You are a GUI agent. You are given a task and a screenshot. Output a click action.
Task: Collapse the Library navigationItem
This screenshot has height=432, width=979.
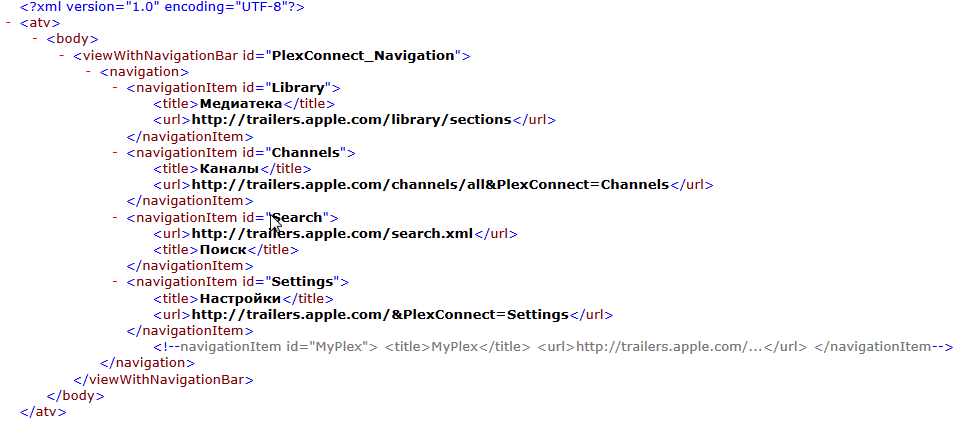click(x=116, y=88)
